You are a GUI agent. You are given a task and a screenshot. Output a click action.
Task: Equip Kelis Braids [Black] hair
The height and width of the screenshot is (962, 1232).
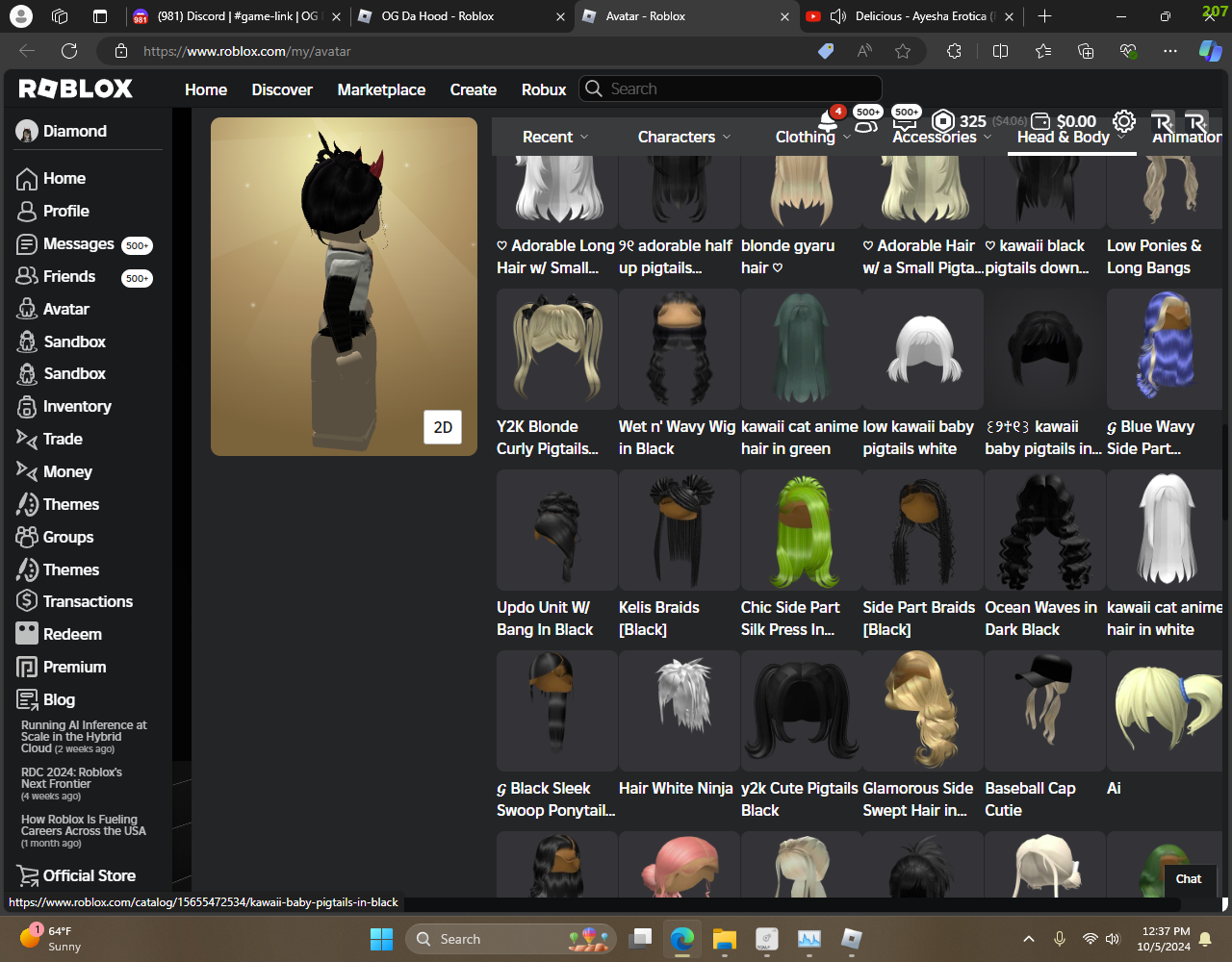(679, 530)
